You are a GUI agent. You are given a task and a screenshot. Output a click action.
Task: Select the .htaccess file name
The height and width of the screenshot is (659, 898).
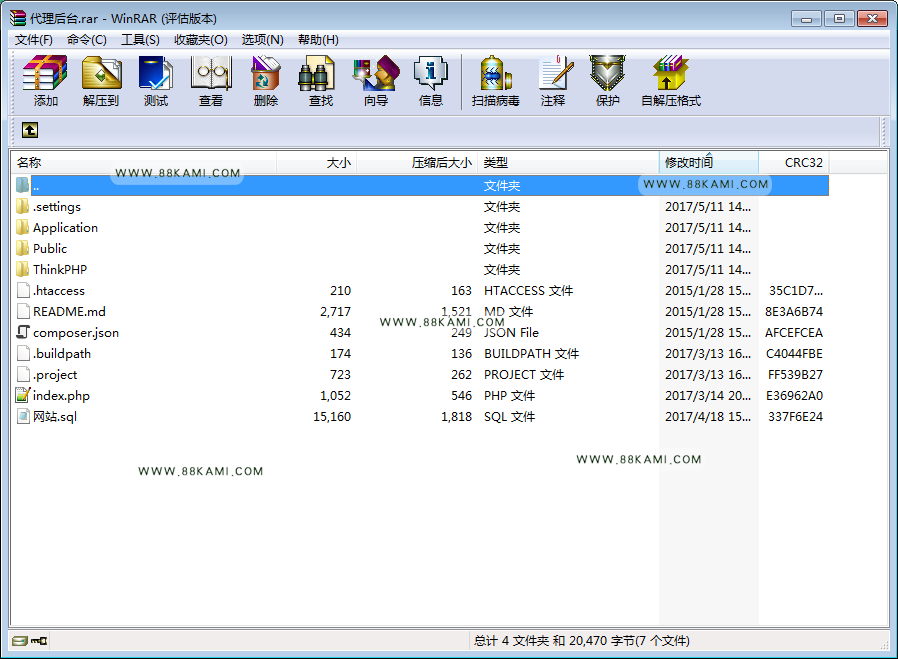[x=58, y=291]
